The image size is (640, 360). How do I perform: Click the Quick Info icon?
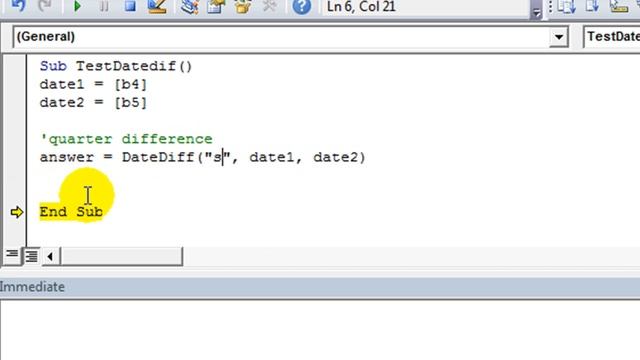point(618,6)
